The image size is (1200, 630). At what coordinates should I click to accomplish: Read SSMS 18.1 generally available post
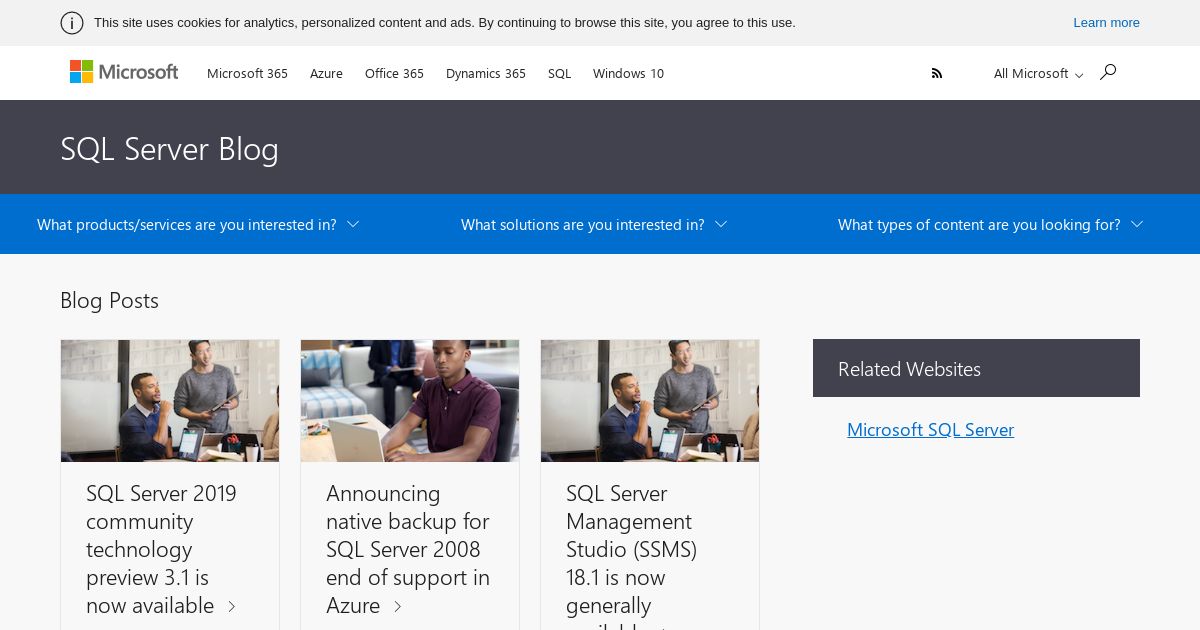(631, 555)
